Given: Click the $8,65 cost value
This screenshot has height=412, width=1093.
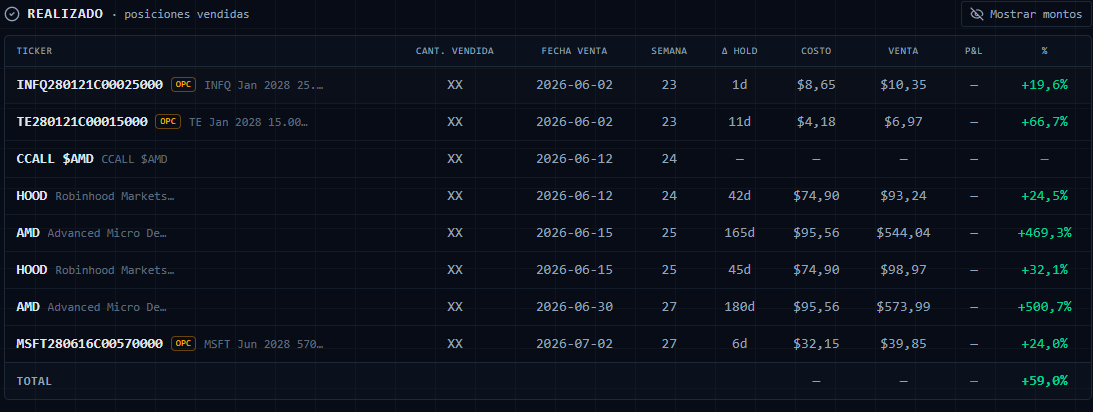Looking at the screenshot, I should tap(816, 84).
